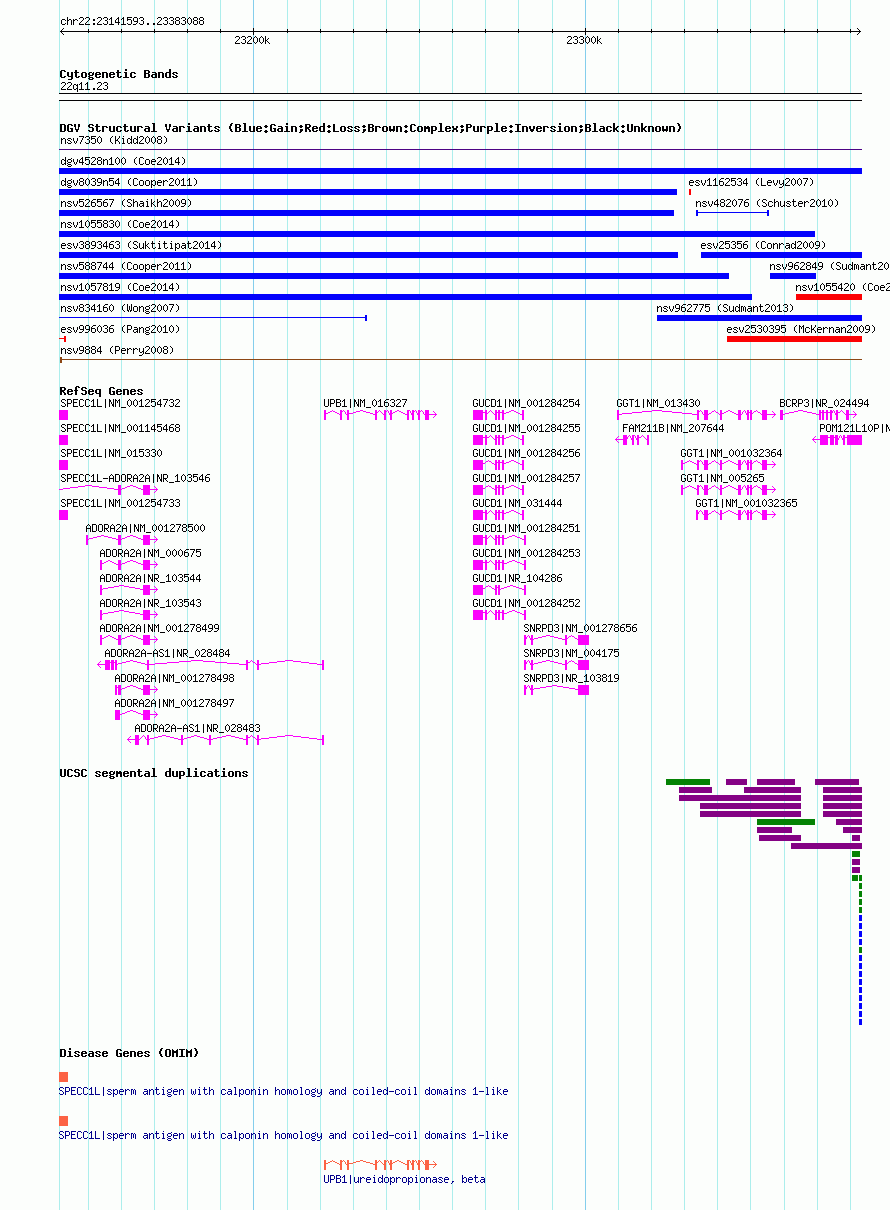Select transcript SPECC1L|NM_015330
The width and height of the screenshot is (890, 1210).
click(x=111, y=454)
